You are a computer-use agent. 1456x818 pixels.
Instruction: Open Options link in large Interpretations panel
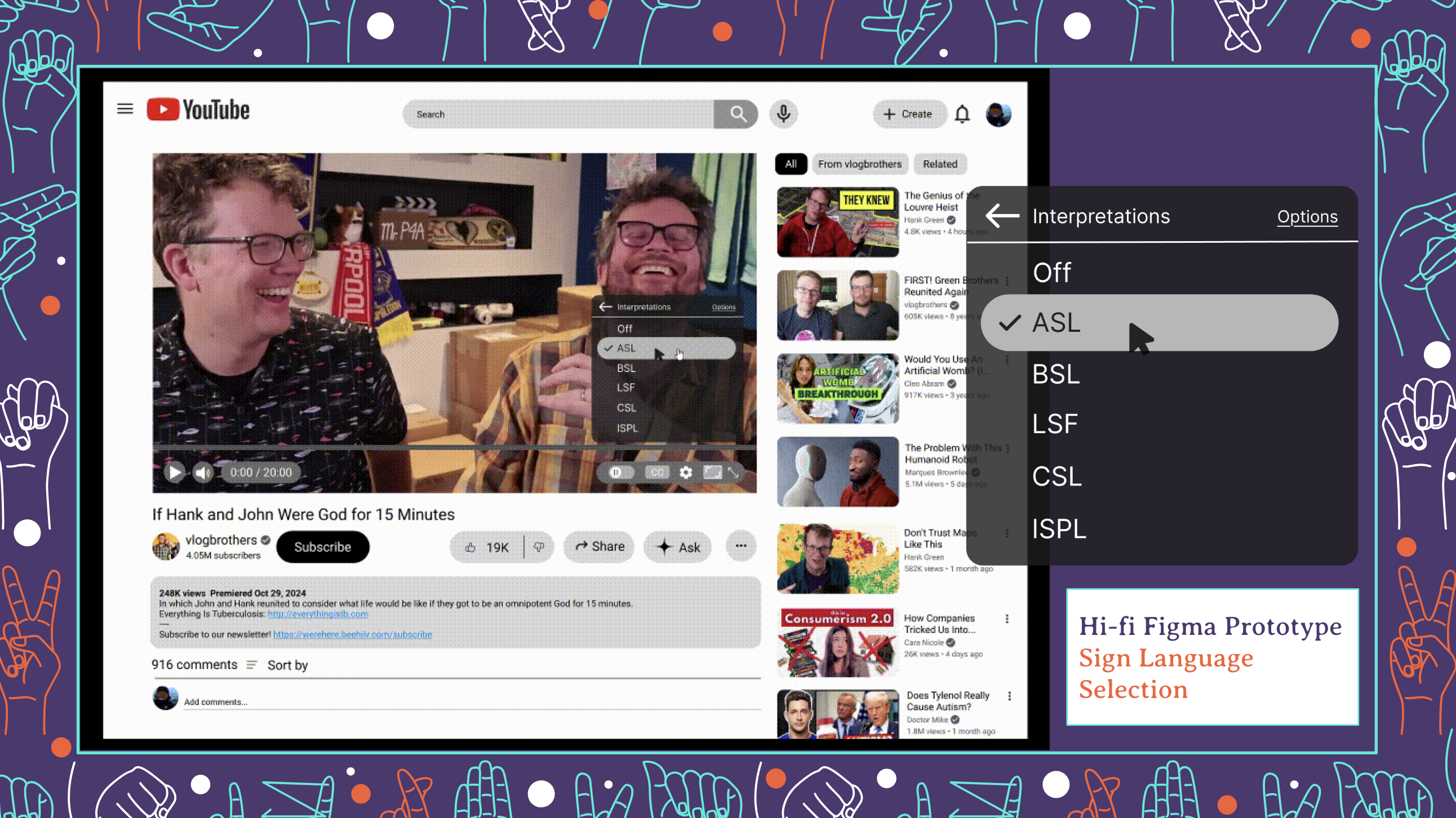click(1307, 217)
